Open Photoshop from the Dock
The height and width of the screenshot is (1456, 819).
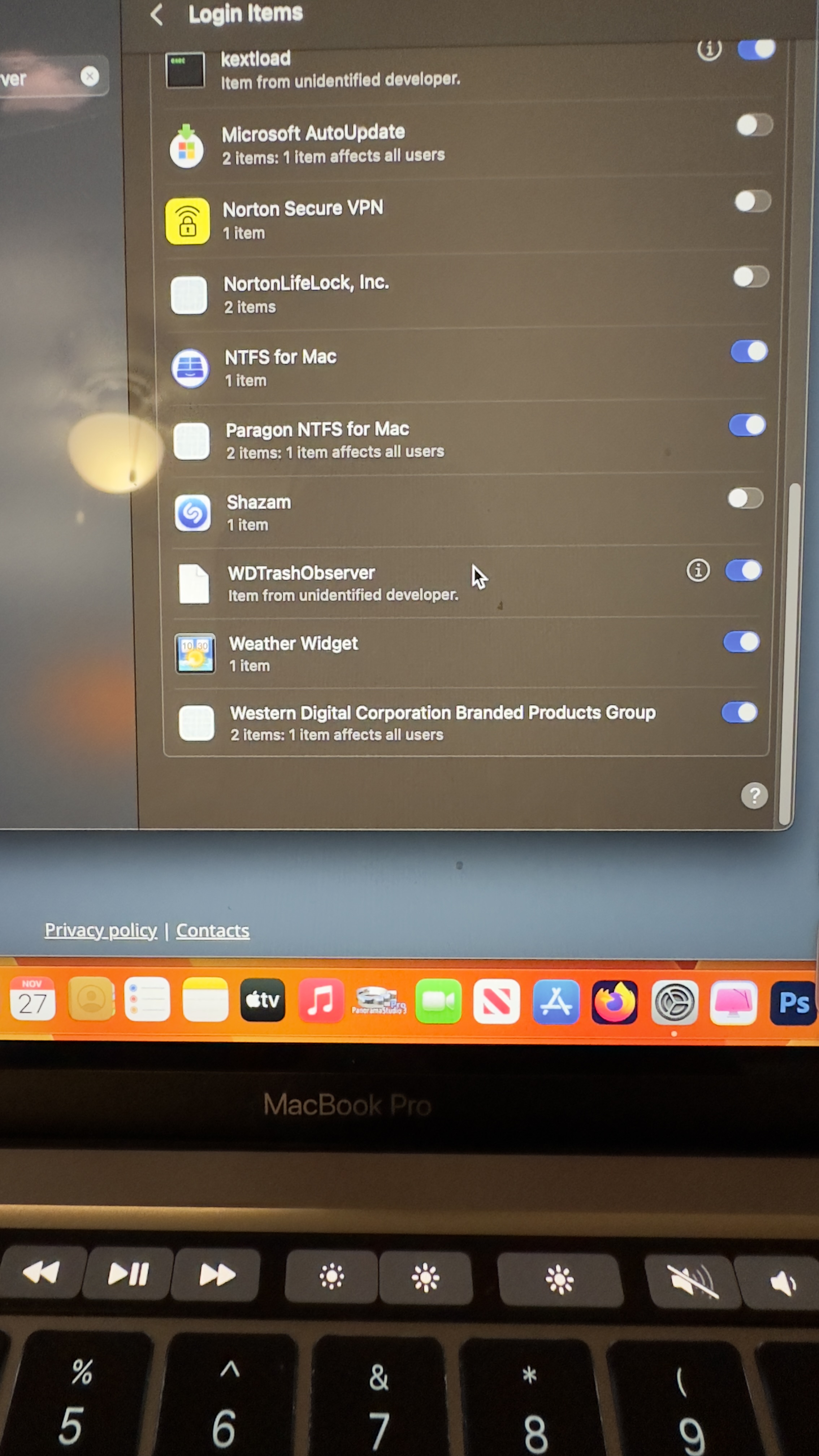click(x=794, y=1002)
